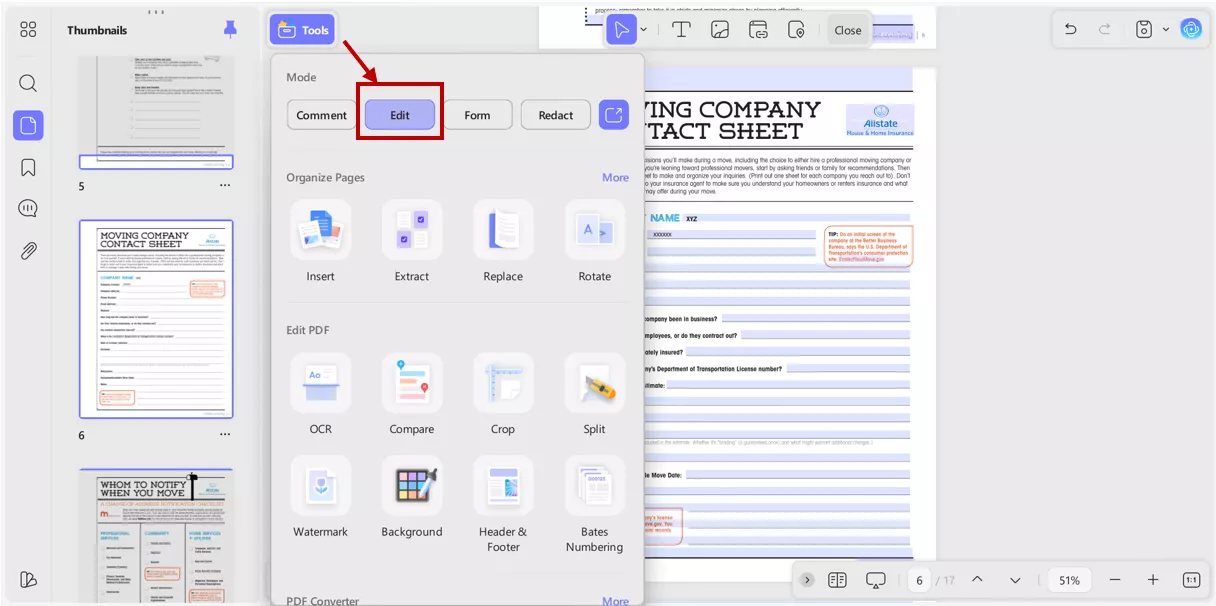Click the Save icon
The image size is (1216, 606).
(x=1144, y=29)
